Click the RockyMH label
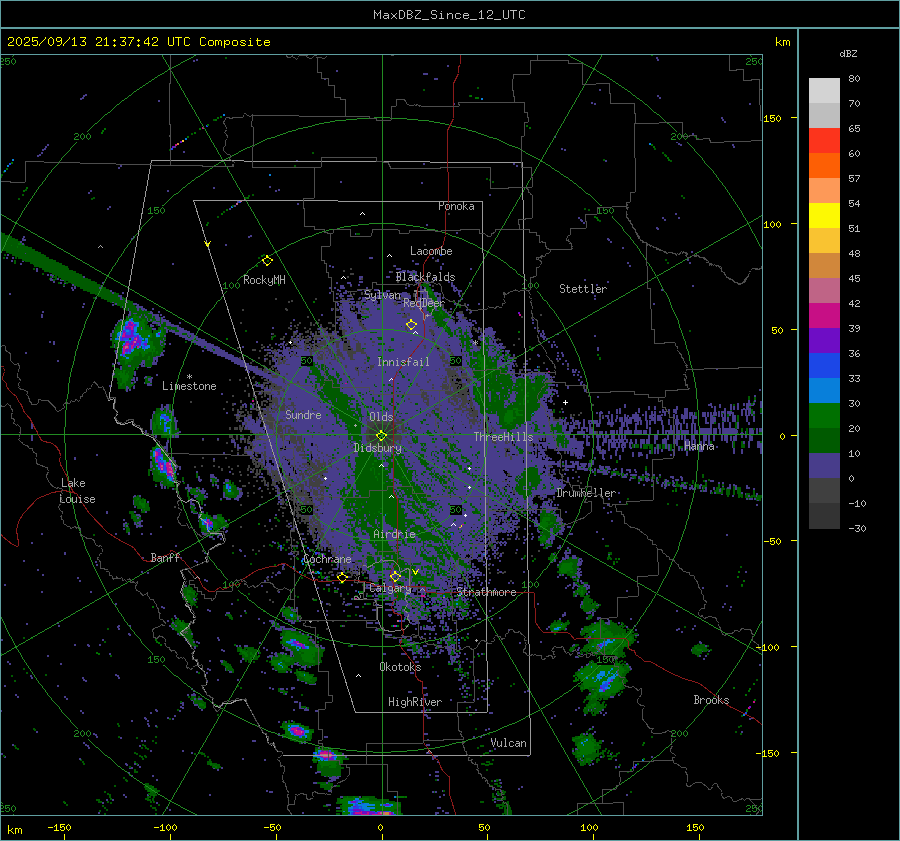 [264, 280]
